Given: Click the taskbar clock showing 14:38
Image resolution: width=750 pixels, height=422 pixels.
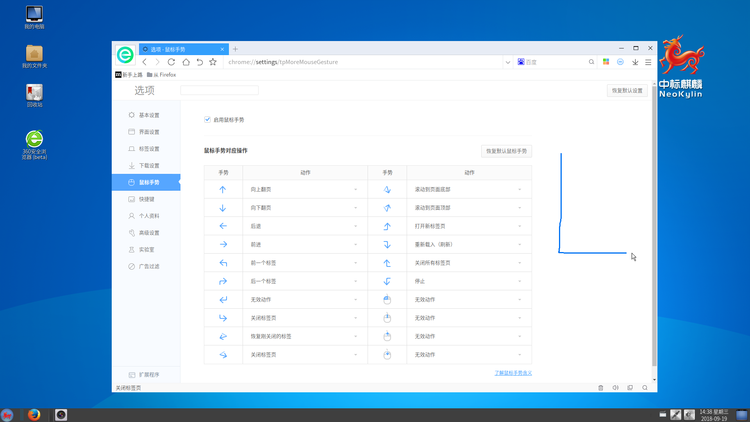Looking at the screenshot, I should pos(713,415).
